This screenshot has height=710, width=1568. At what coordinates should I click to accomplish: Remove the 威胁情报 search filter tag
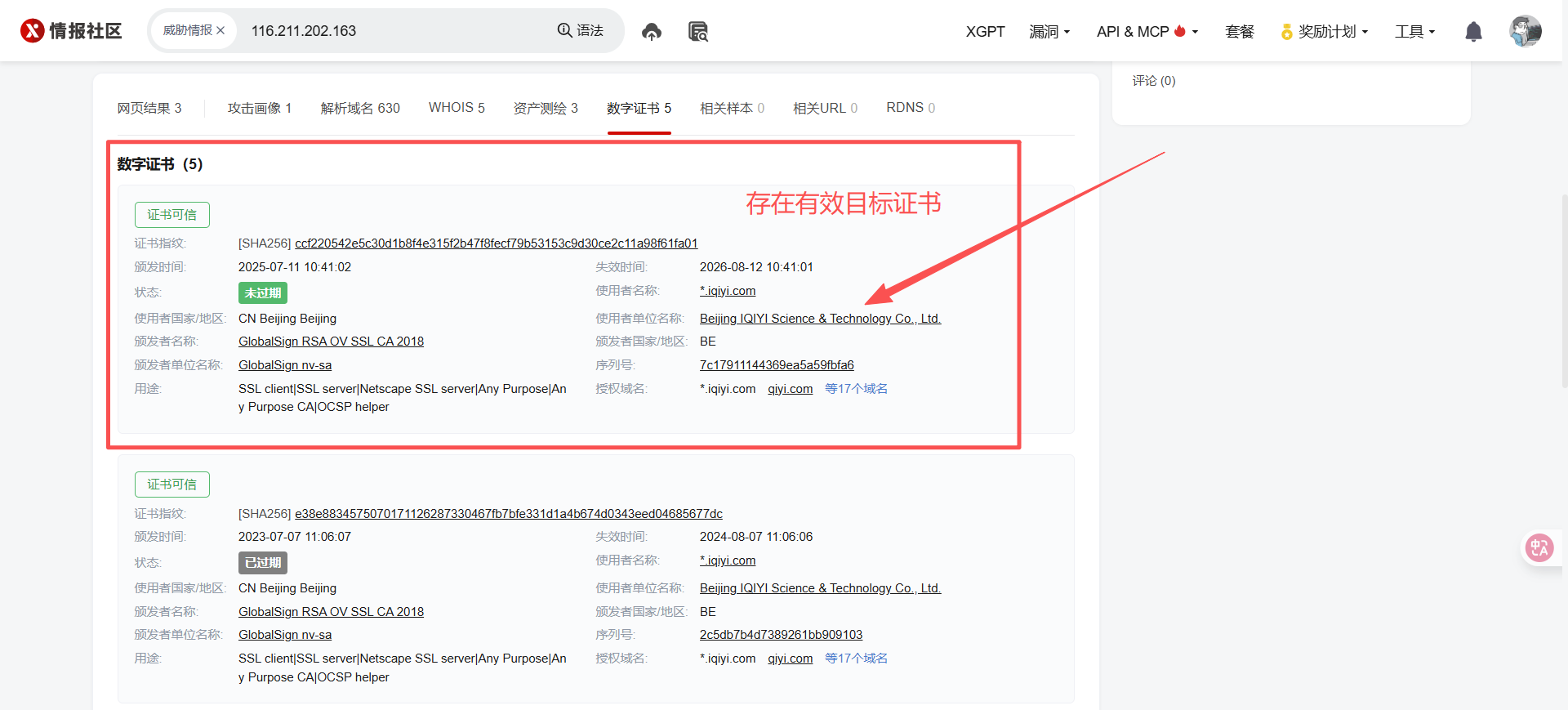click(220, 31)
